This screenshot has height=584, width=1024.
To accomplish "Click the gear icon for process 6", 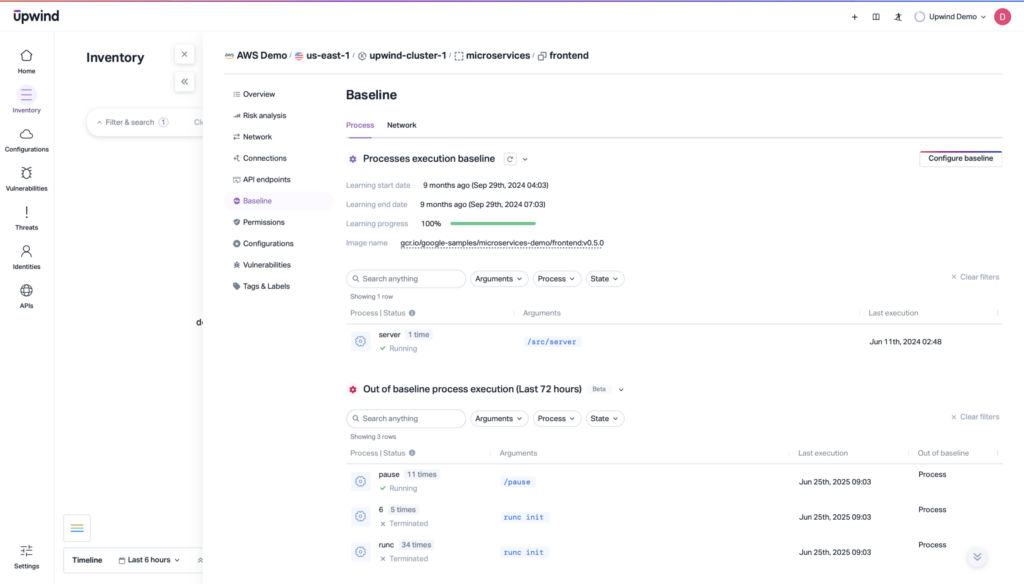I will click(360, 517).
